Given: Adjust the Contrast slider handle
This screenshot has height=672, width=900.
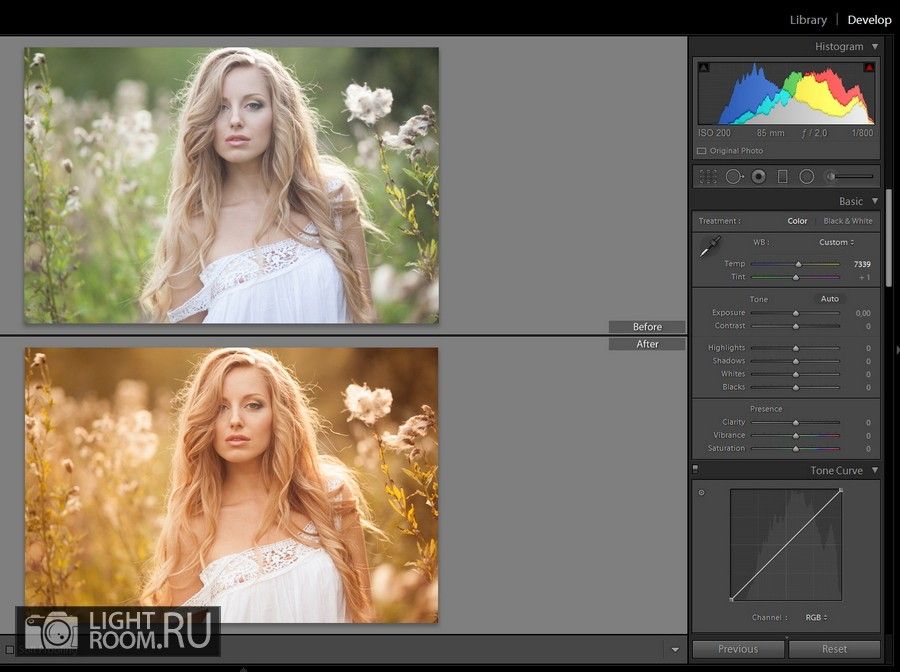Looking at the screenshot, I should tap(796, 326).
